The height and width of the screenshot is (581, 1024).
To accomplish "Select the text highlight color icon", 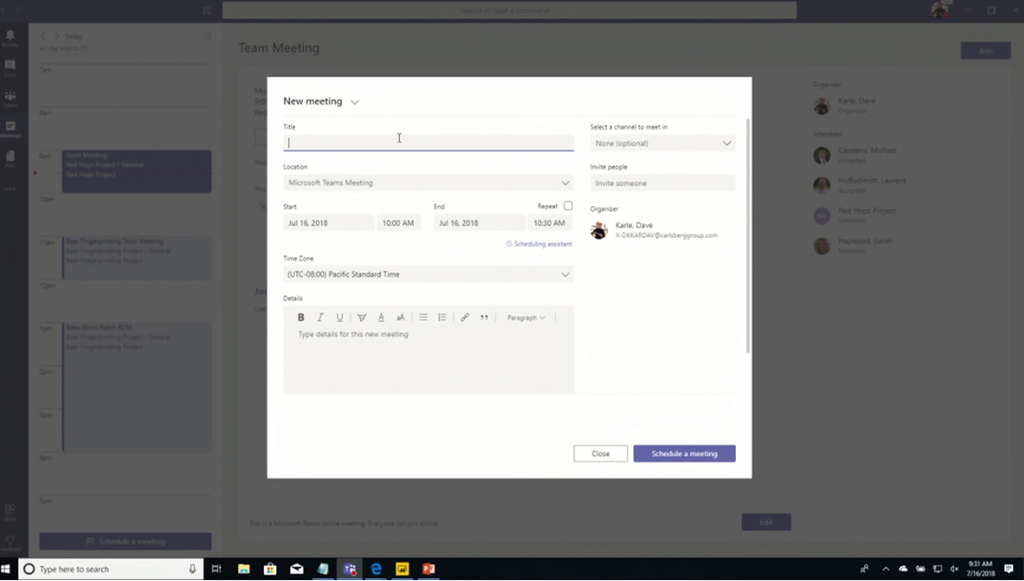I will click(362, 317).
